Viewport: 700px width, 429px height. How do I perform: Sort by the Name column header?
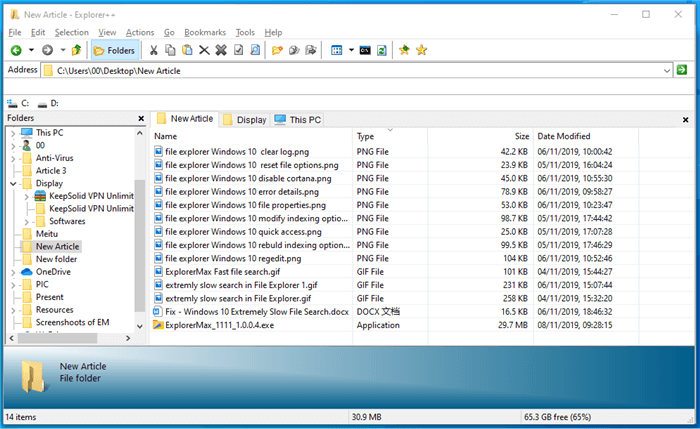tap(251, 136)
